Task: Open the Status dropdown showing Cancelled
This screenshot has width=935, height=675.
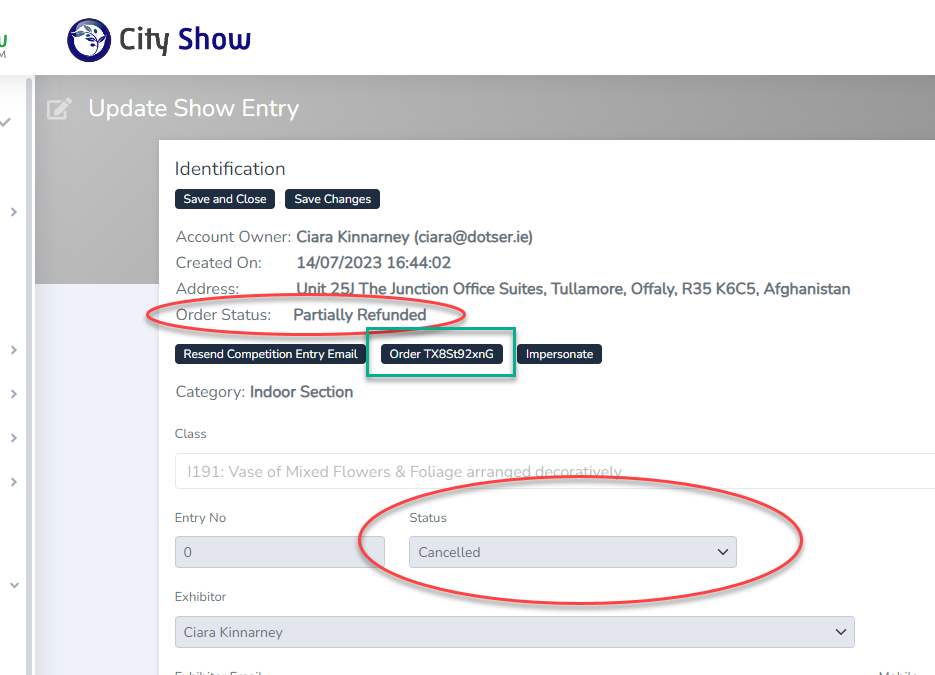Action: (572, 552)
